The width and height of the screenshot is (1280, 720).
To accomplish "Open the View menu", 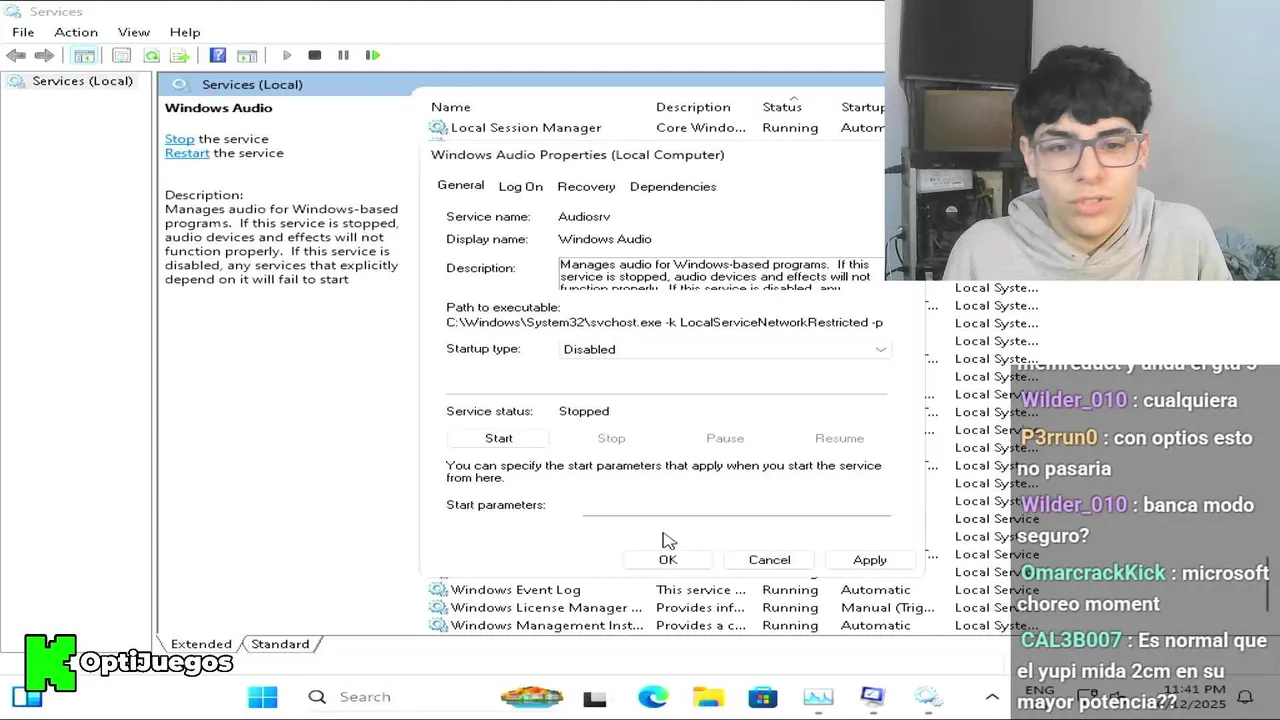I will (133, 32).
